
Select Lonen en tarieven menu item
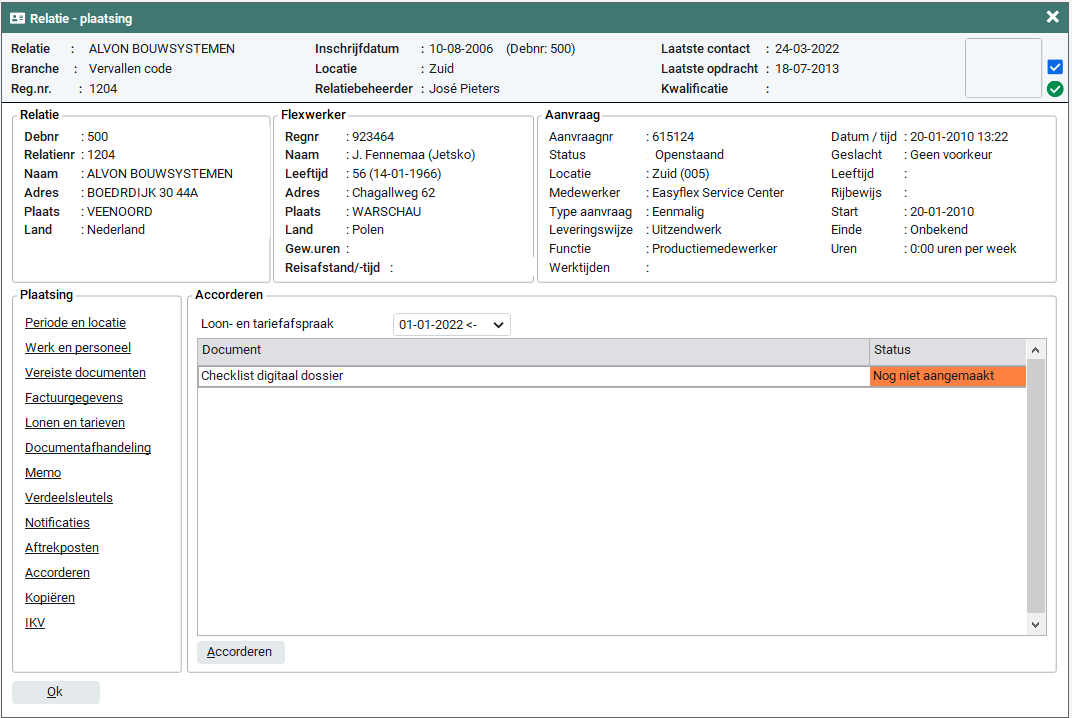(75, 423)
